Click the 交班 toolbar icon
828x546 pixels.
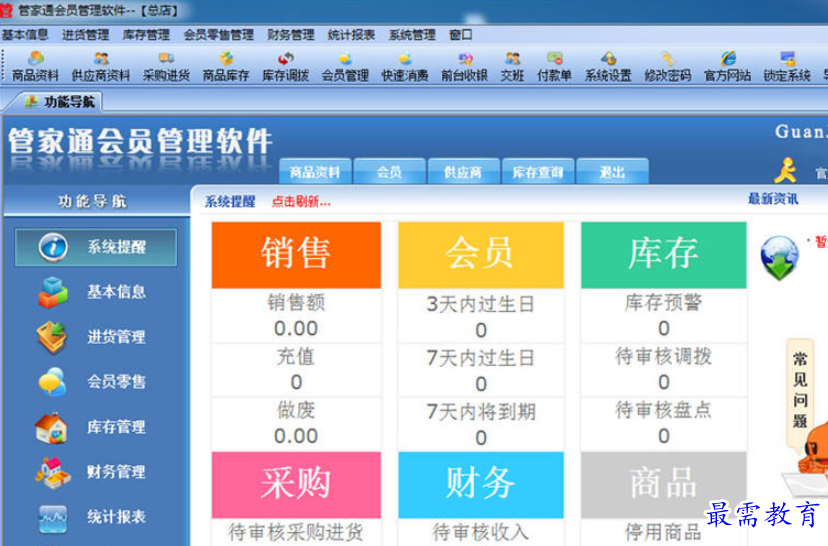pos(512,66)
